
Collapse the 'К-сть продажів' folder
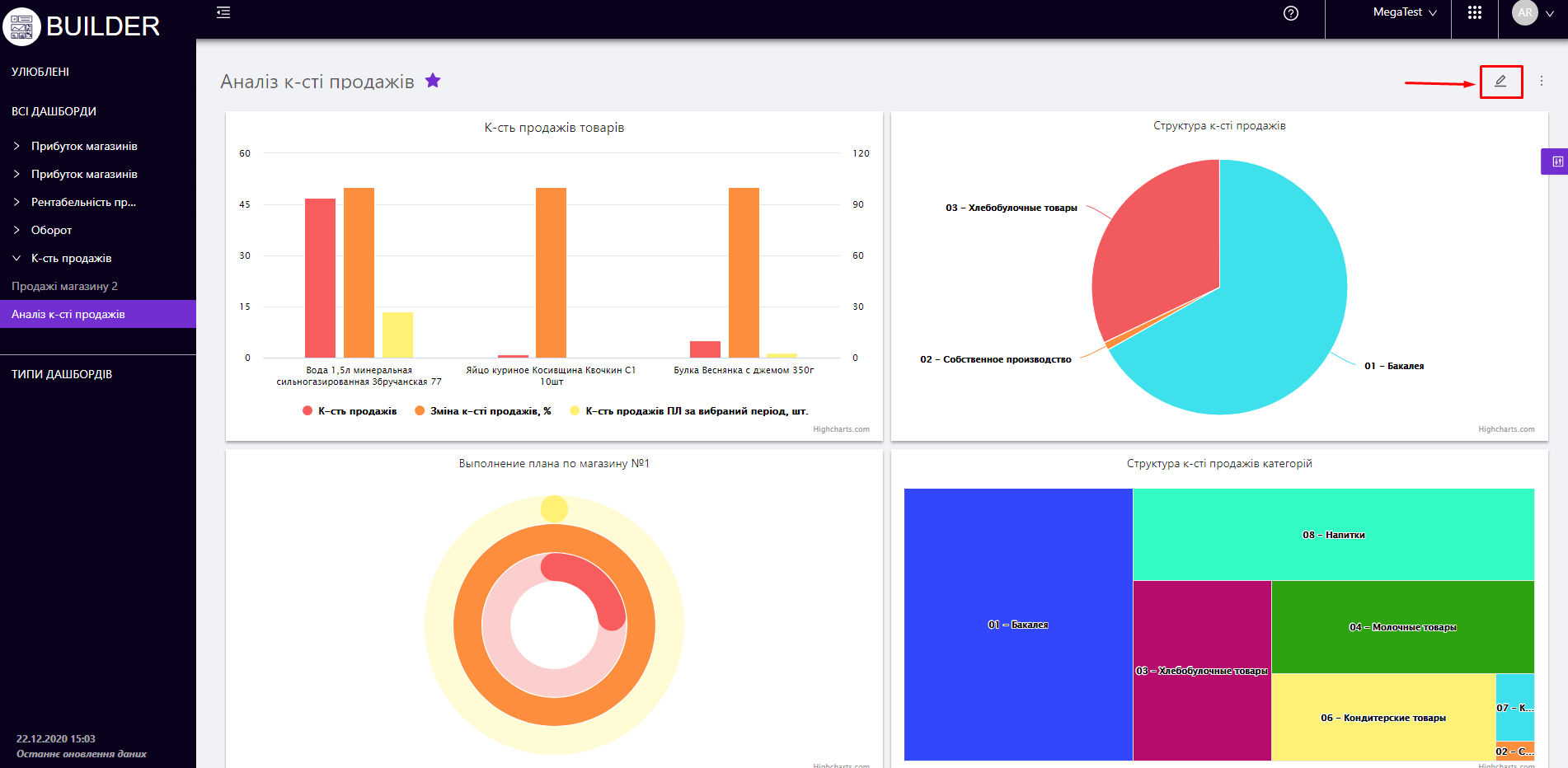(16, 258)
